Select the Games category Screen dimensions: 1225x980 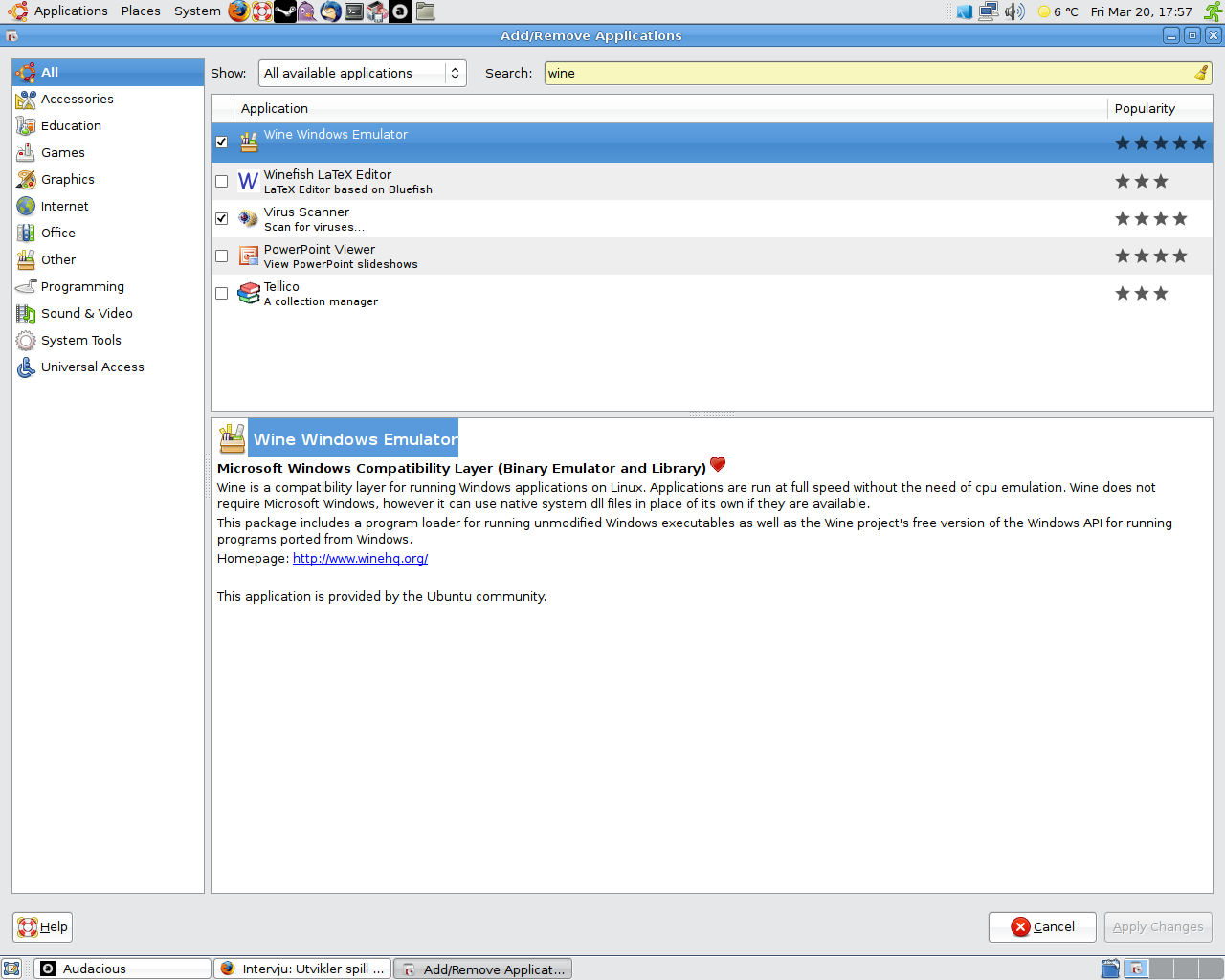[108, 152]
